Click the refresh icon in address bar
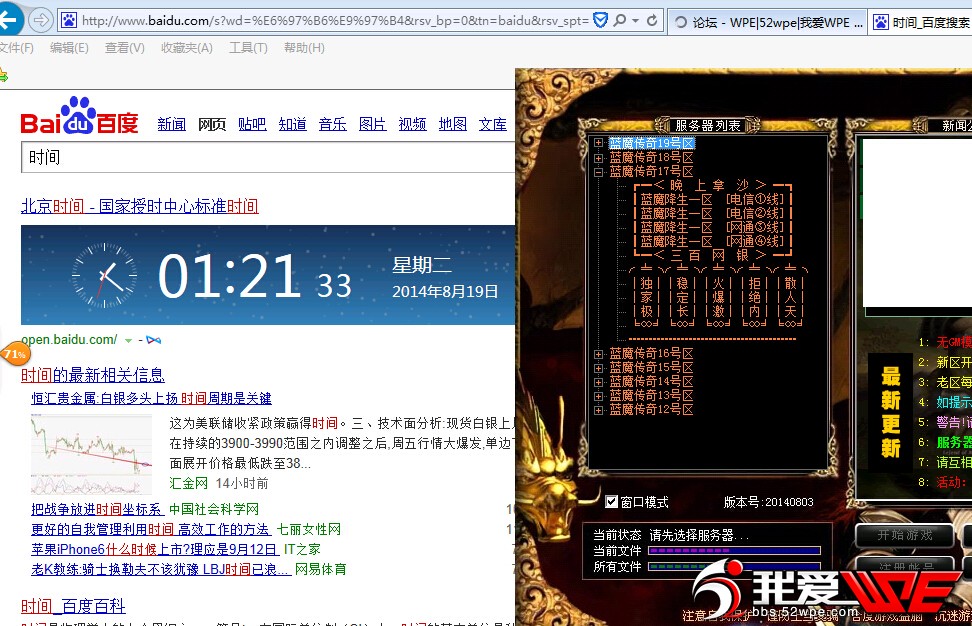Image resolution: width=972 pixels, height=626 pixels. (652, 20)
